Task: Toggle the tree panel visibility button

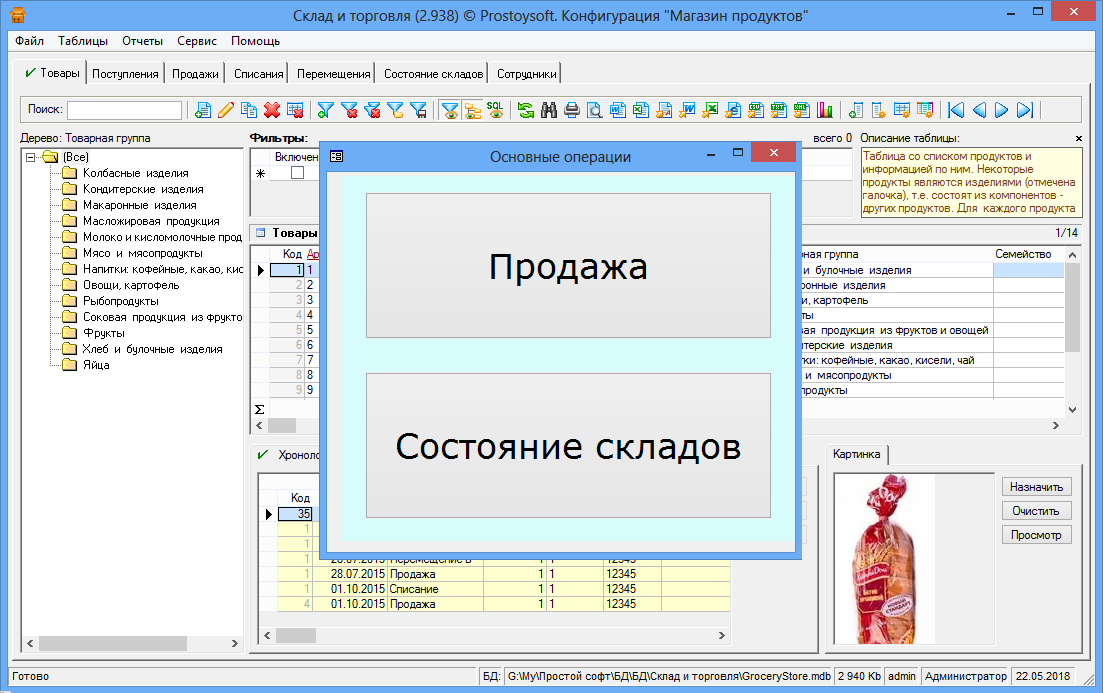Action: click(473, 110)
